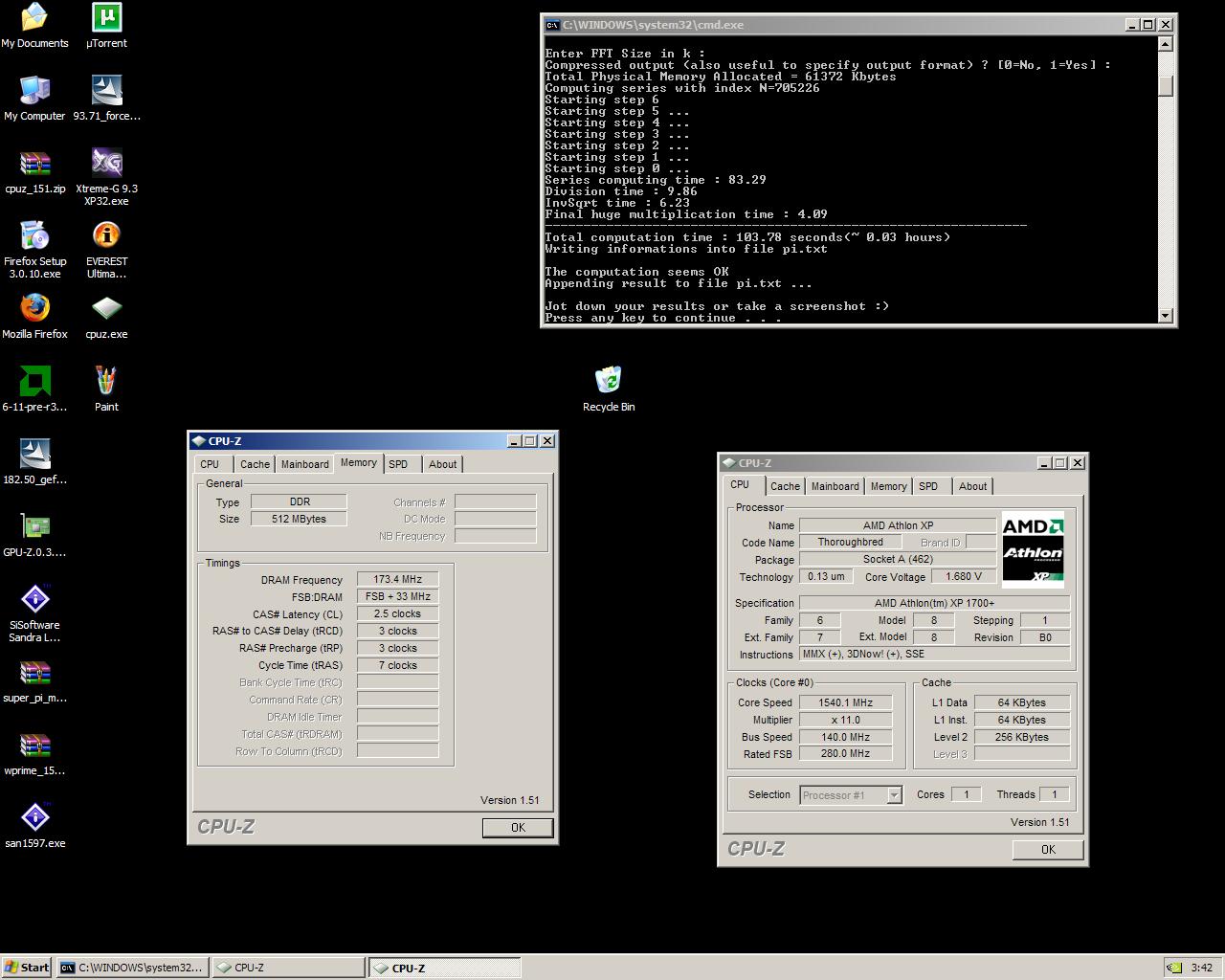Click the taskbar clock showing 3:42
1225x980 pixels.
coord(1201,968)
